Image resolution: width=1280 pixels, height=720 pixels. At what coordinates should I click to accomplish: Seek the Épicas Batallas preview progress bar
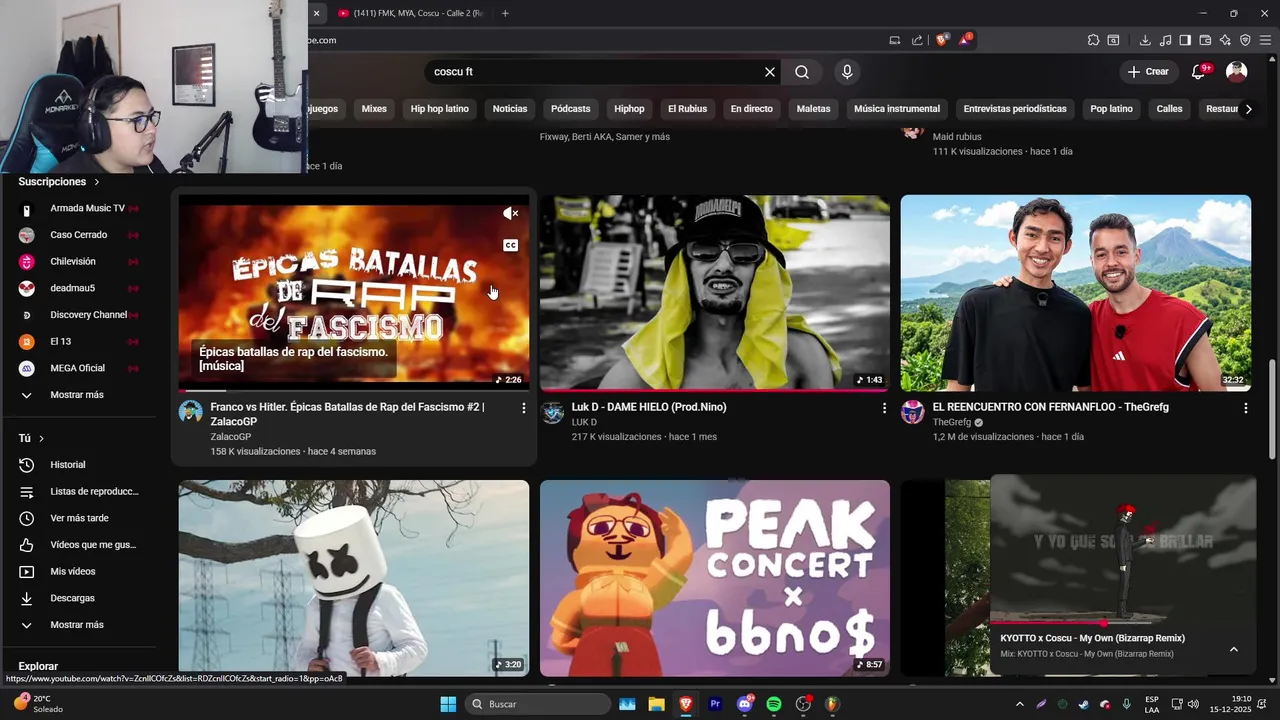[x=354, y=390]
